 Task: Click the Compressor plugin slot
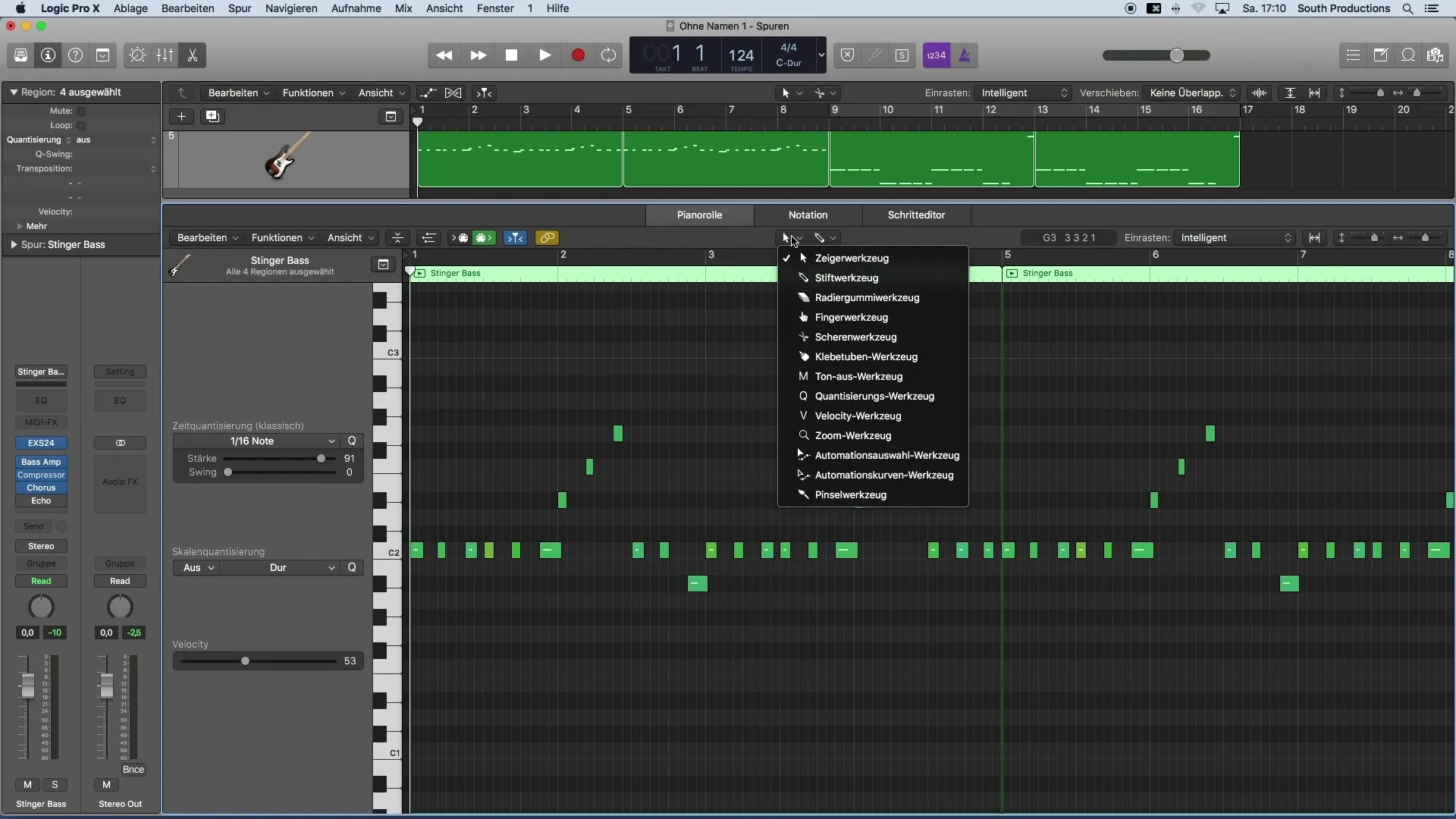click(41, 475)
